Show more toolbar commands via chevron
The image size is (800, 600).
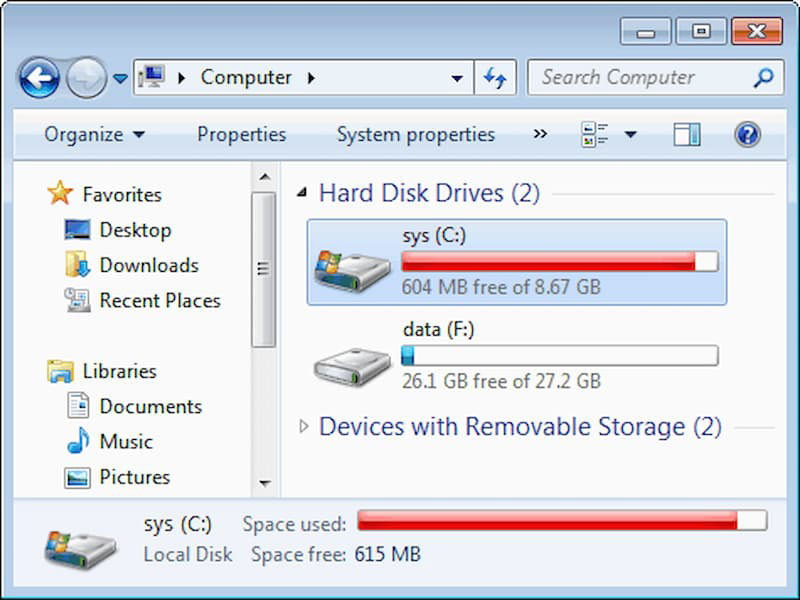pos(540,134)
